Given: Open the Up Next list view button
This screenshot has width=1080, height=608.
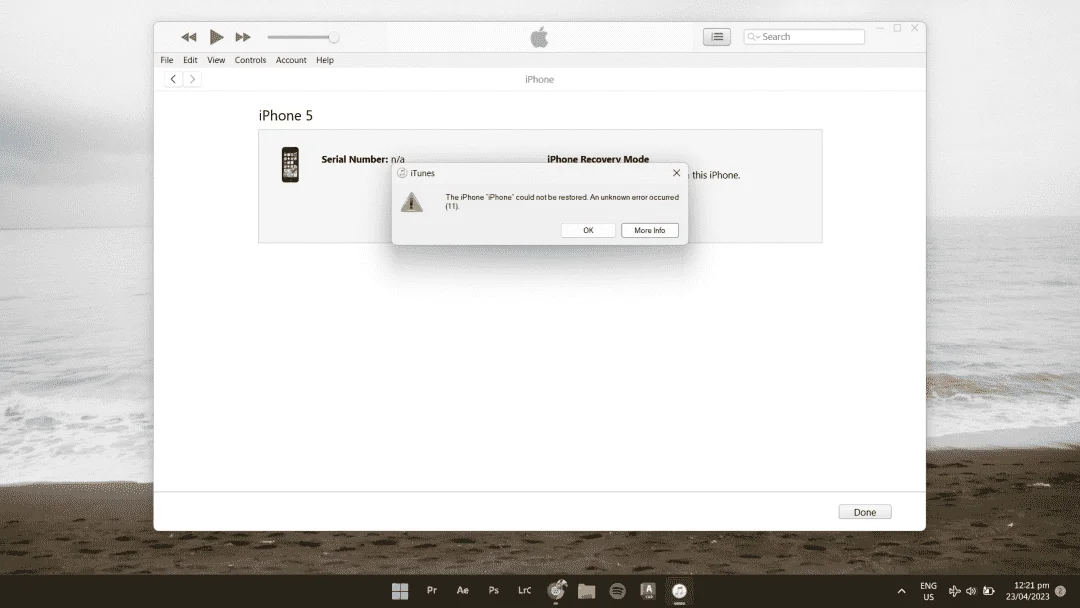Looking at the screenshot, I should (717, 37).
